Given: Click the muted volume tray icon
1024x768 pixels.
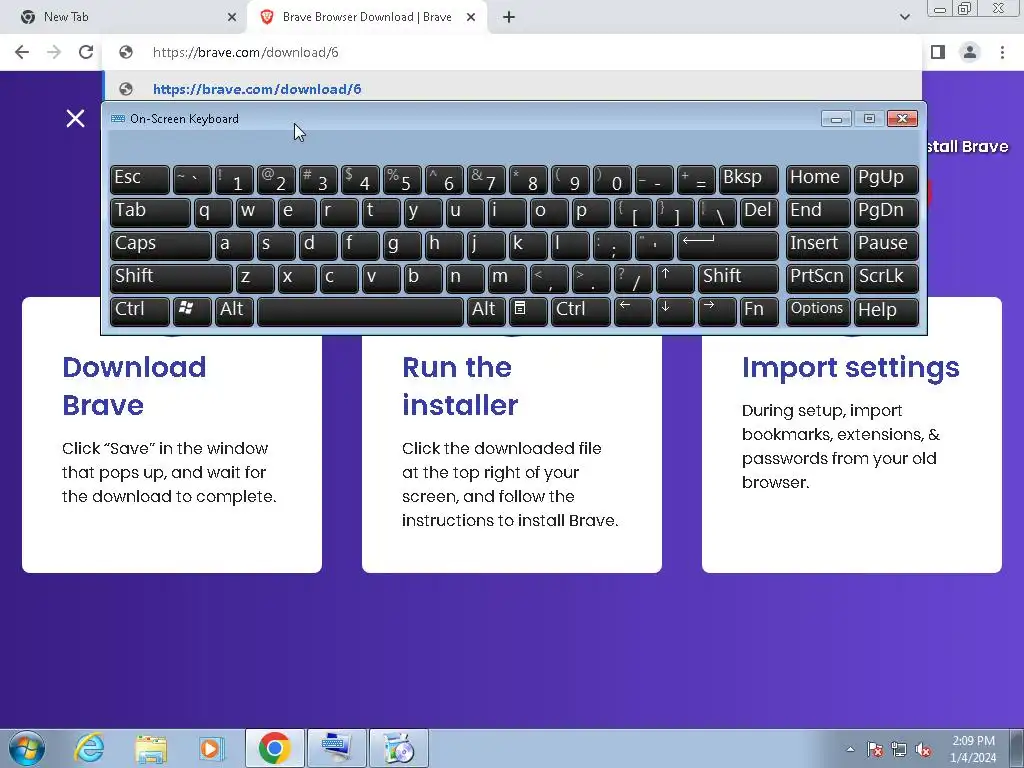Looking at the screenshot, I should click(x=923, y=750).
